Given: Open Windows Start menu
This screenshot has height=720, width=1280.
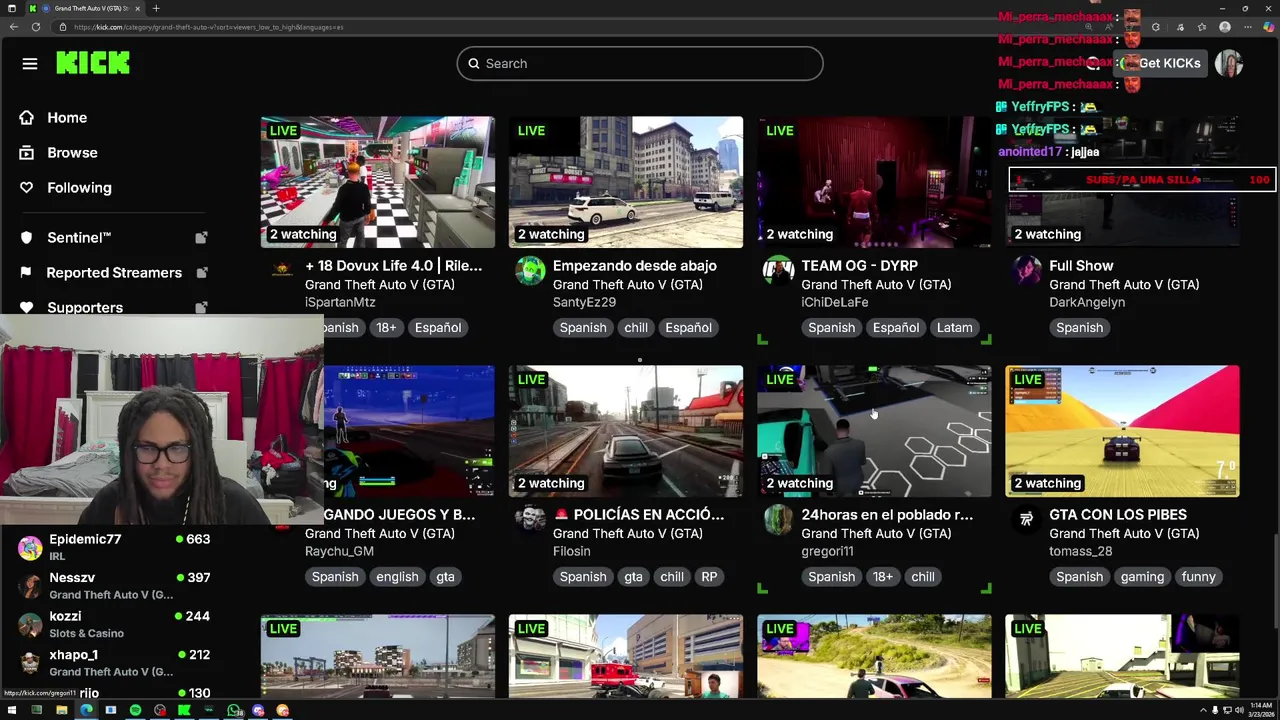Looking at the screenshot, I should [x=12, y=711].
